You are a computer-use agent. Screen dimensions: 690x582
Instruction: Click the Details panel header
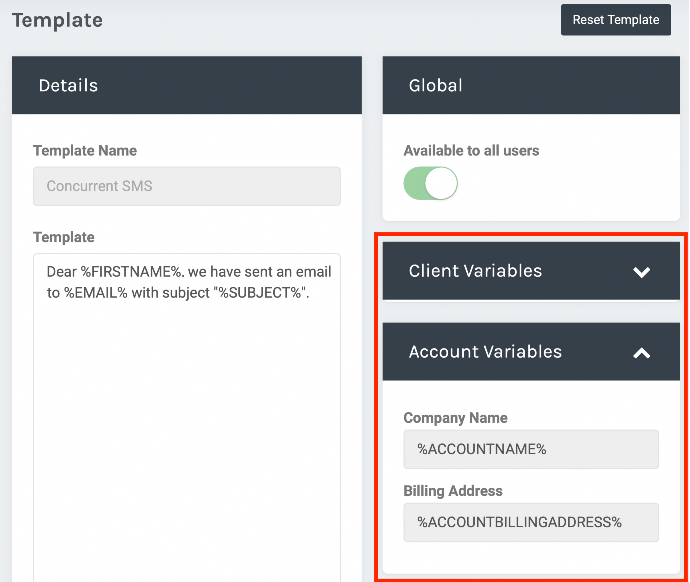pyautogui.click(x=187, y=85)
